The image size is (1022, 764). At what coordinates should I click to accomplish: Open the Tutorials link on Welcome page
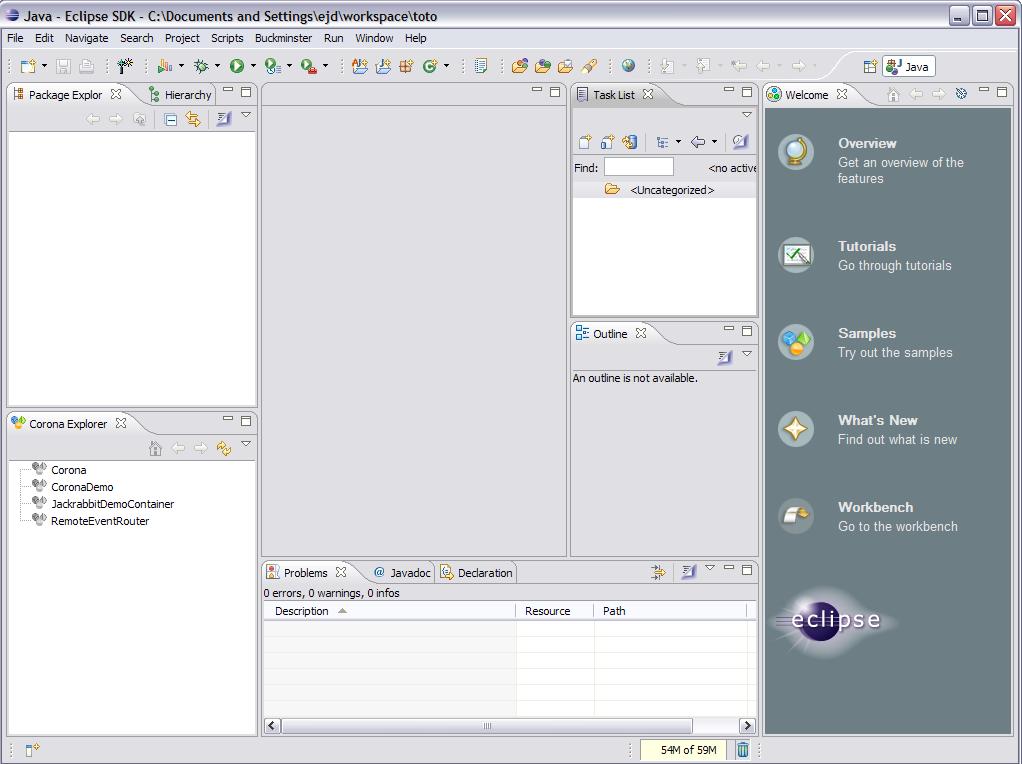pyautogui.click(x=867, y=246)
